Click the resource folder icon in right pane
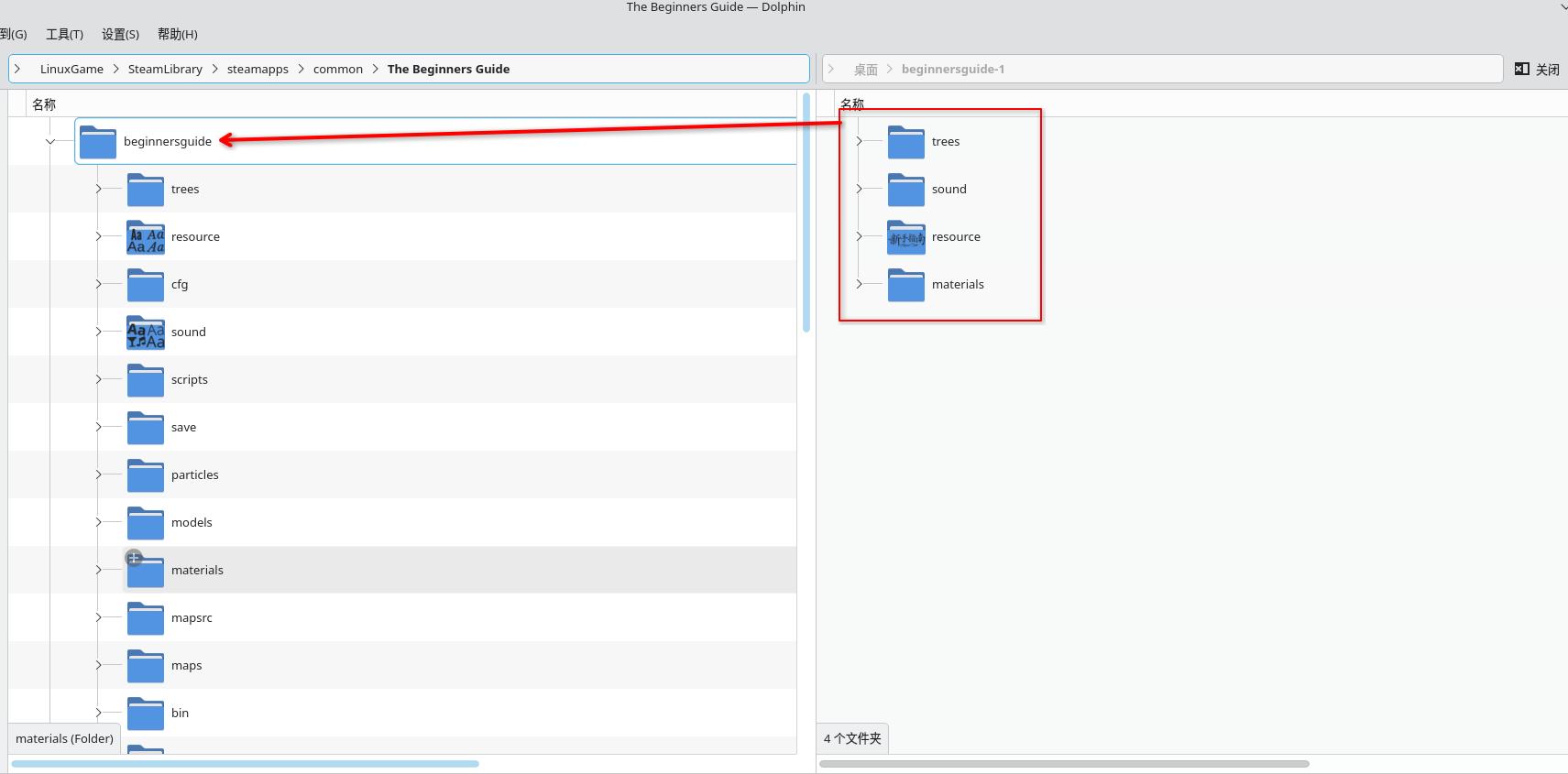This screenshot has height=774, width=1568. tap(906, 237)
